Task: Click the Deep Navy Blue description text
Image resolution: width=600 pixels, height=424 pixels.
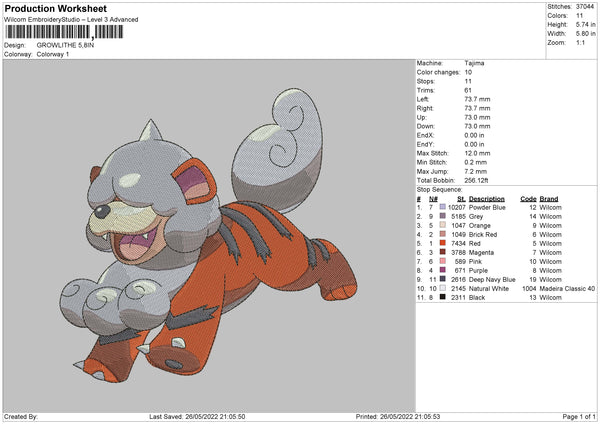Action: coord(492,279)
